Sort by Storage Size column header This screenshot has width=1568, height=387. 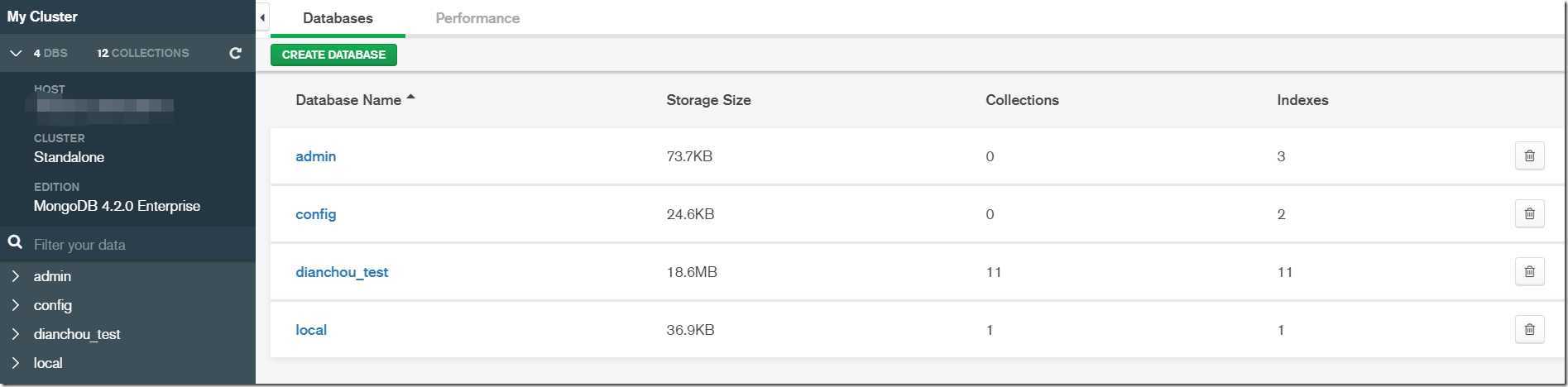coord(708,100)
